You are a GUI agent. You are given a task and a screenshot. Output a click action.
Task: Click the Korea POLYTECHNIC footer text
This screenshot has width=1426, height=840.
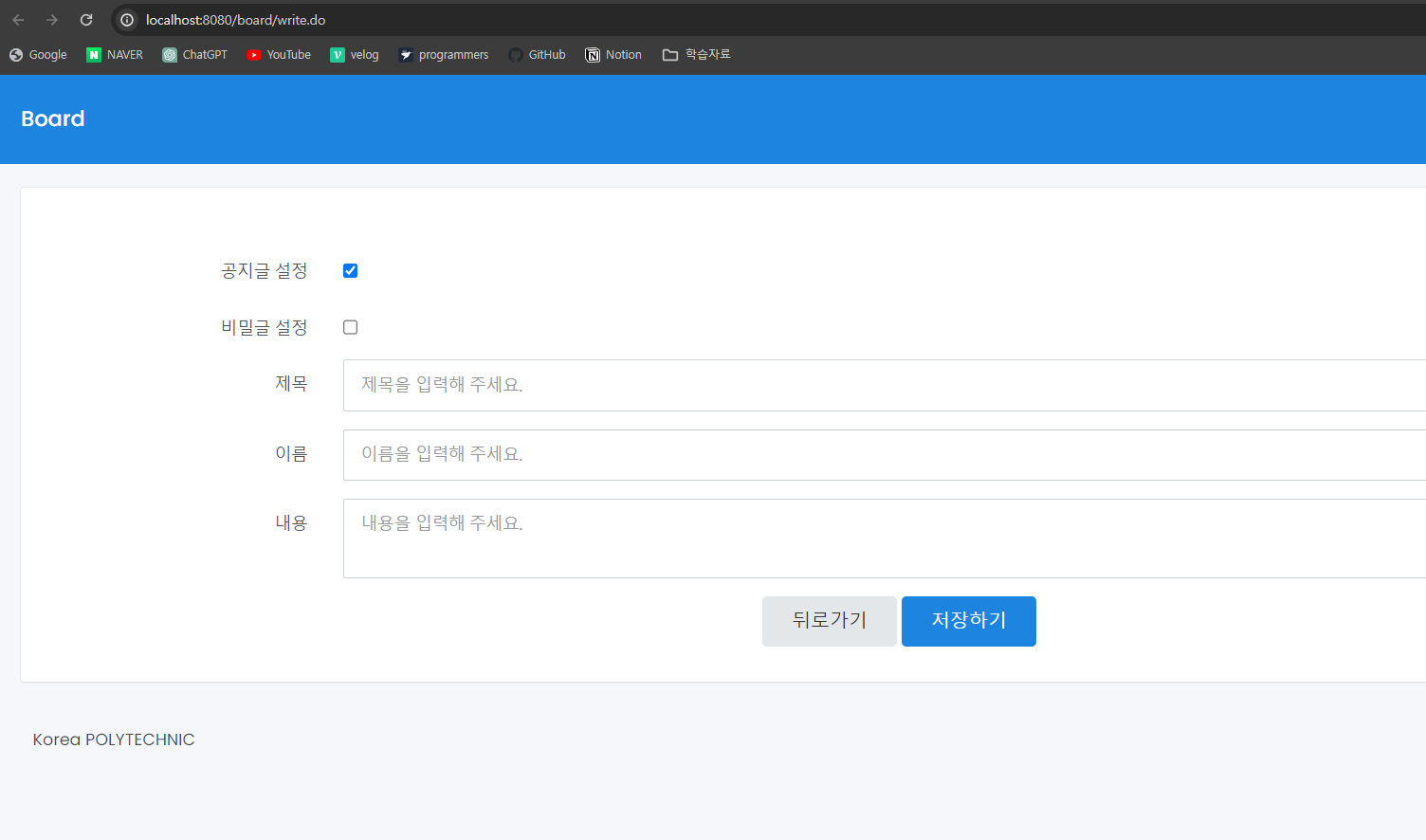pyautogui.click(x=114, y=740)
